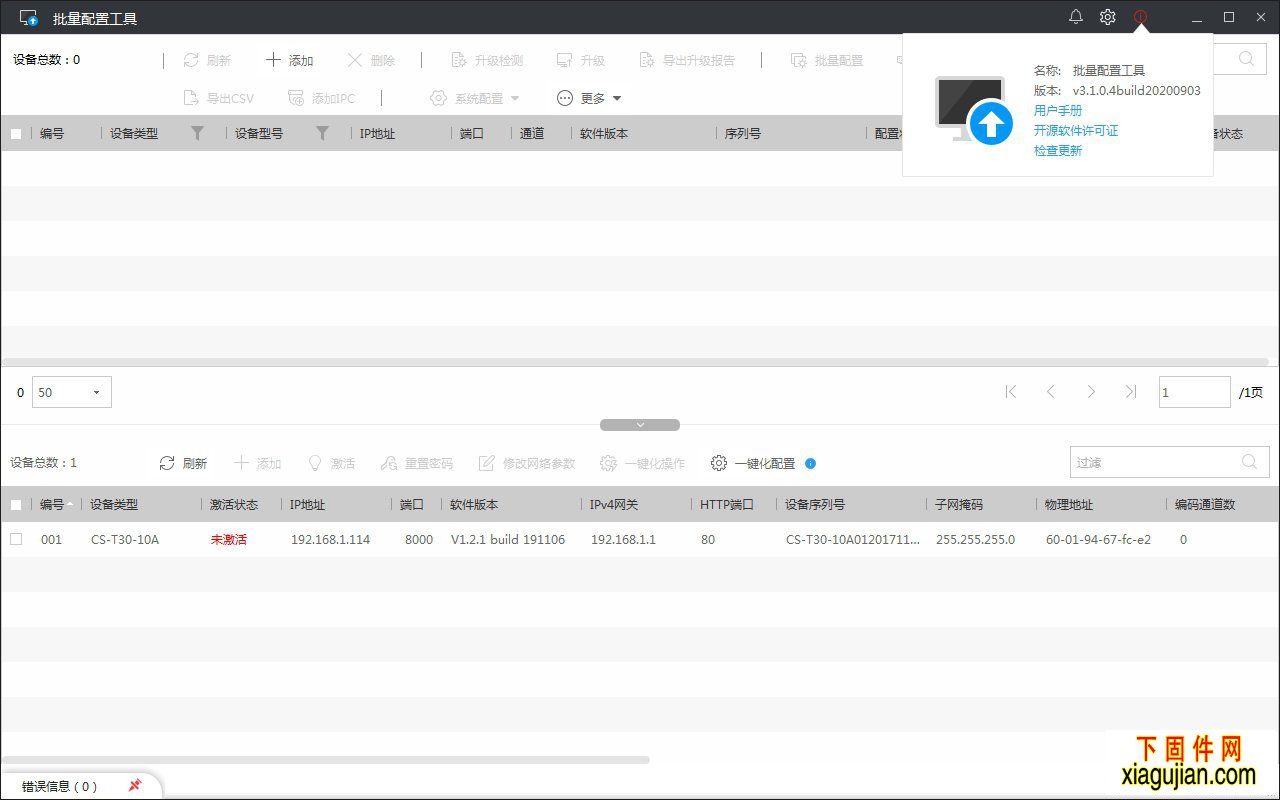Expand the 更多 more dropdown
Screen dimensions: 1280x800
tap(589, 98)
